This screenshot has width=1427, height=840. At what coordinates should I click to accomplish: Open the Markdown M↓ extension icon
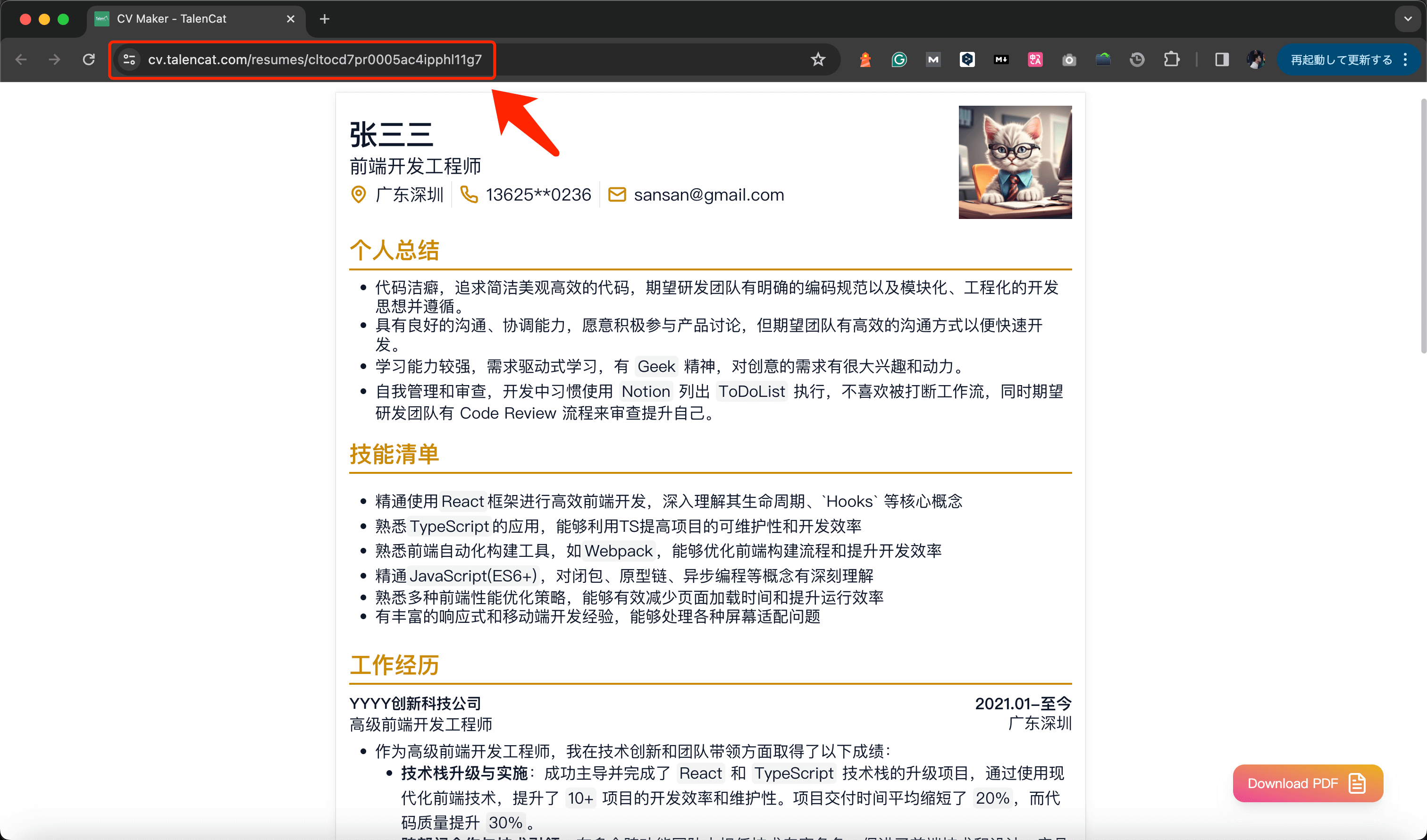coord(1001,59)
